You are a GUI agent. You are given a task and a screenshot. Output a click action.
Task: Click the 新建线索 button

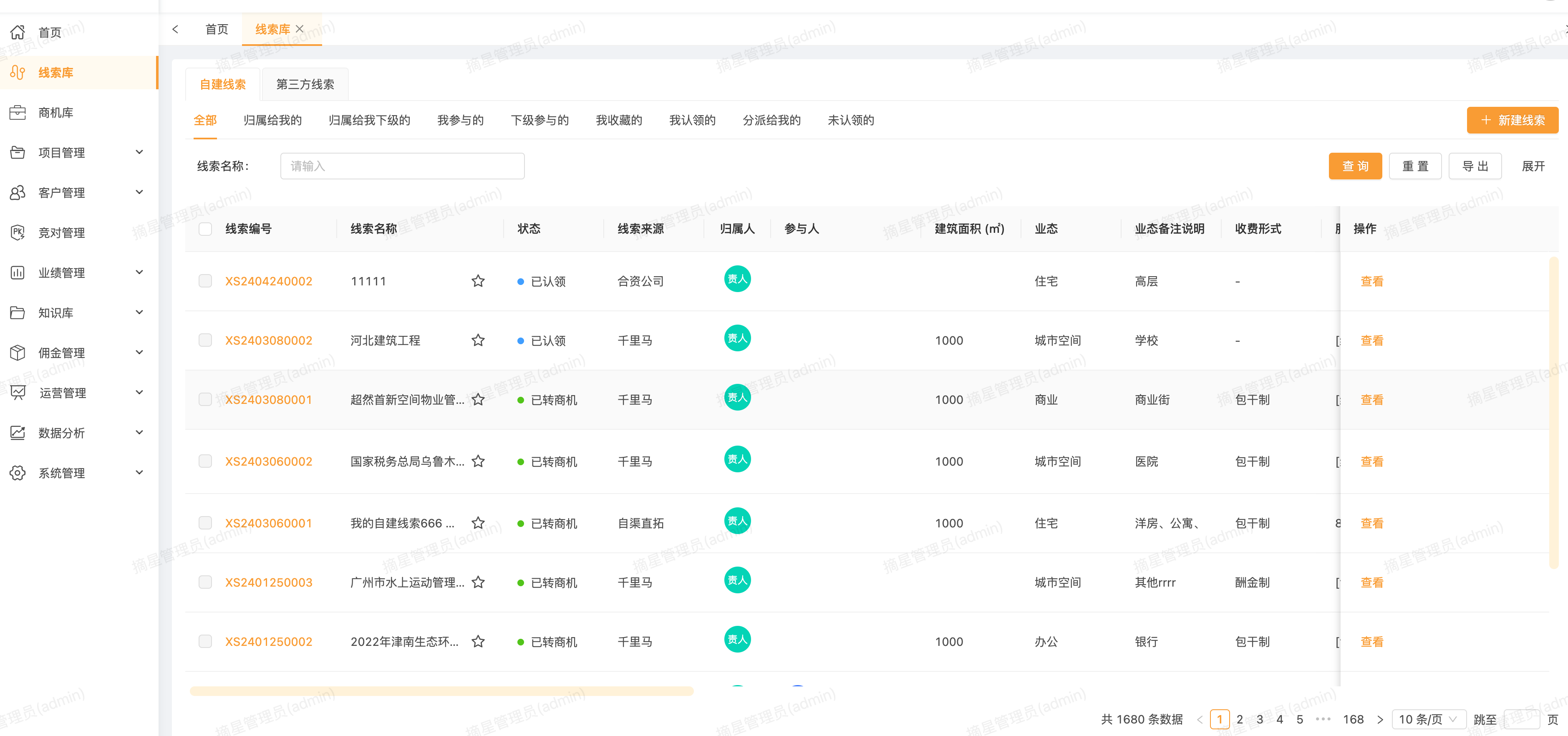[1512, 120]
